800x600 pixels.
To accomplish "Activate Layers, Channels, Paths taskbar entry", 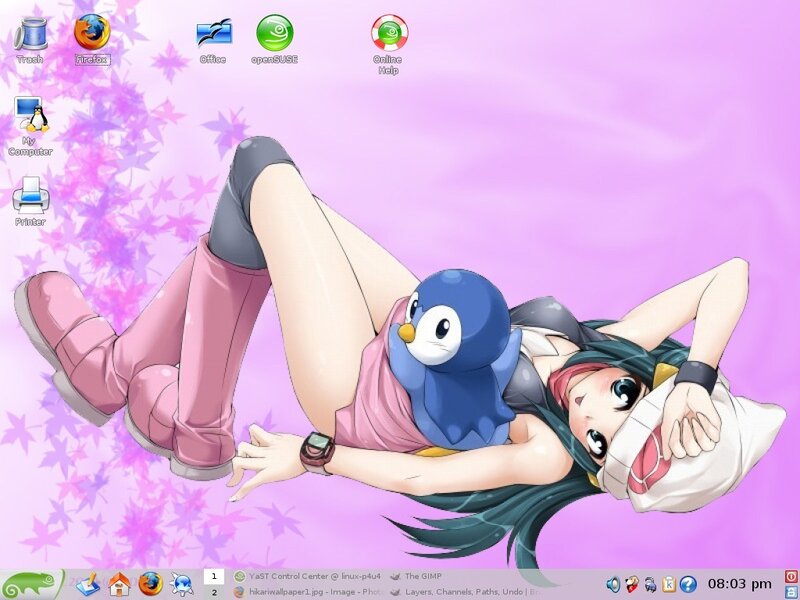I will 465,592.
